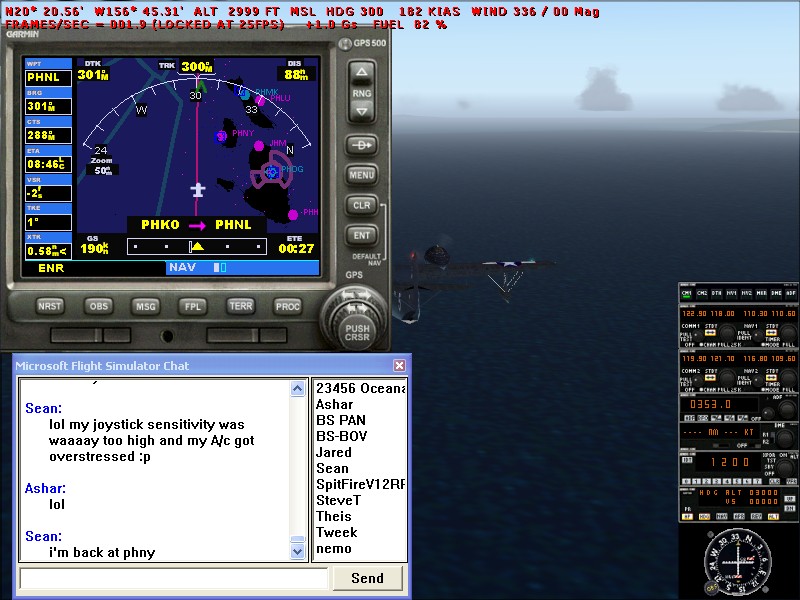Select player Sean in the player list
The image size is (800, 600).
coord(332,468)
